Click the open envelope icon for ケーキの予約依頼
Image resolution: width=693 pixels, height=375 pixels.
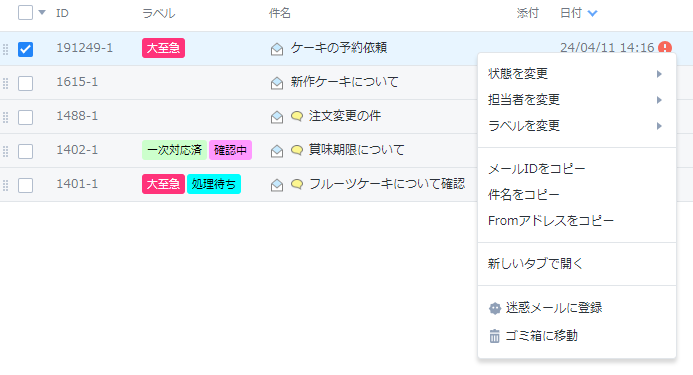tap(277, 49)
